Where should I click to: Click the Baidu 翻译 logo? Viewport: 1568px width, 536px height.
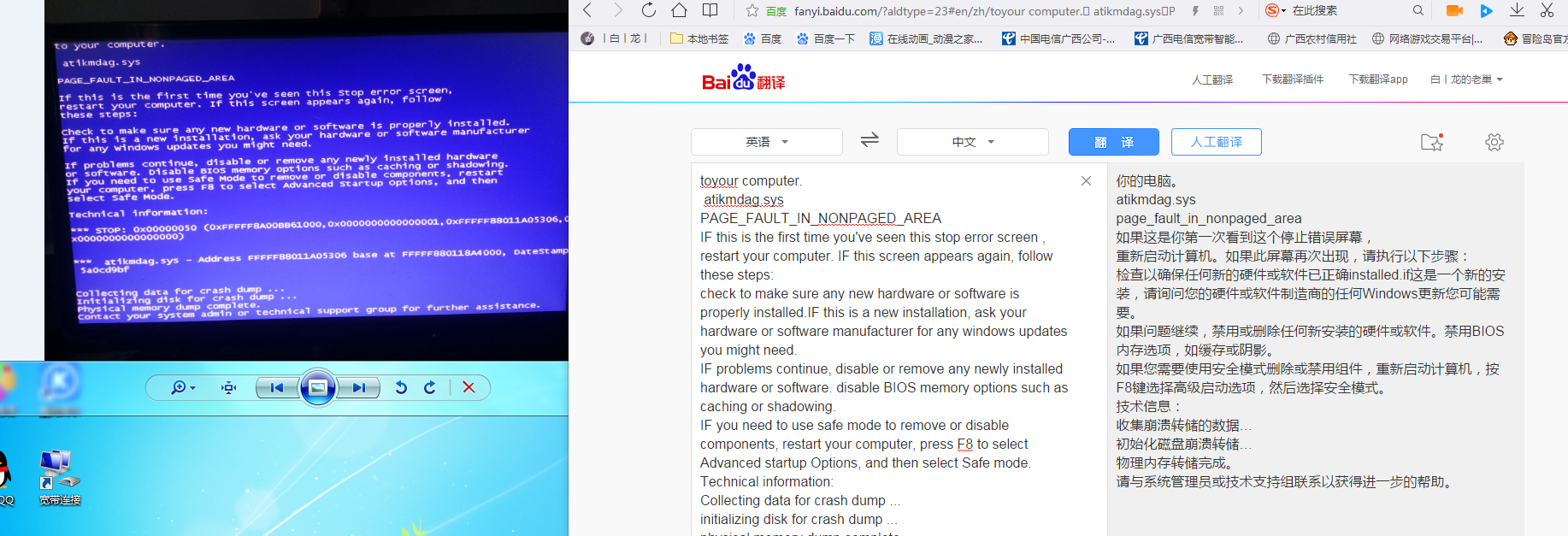pyautogui.click(x=743, y=78)
